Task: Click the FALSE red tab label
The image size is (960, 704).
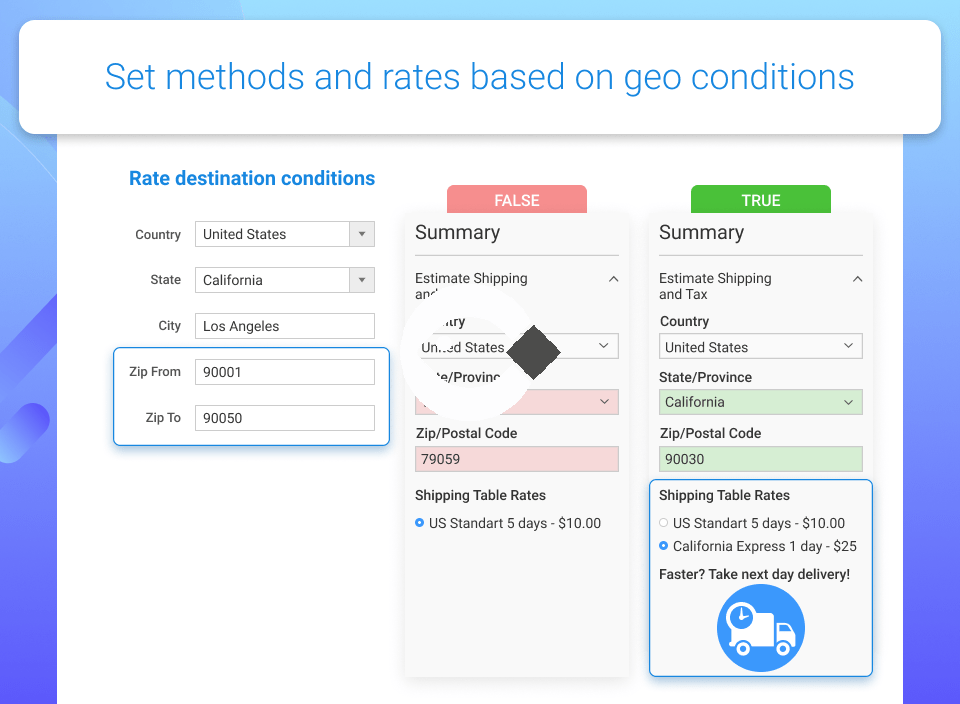Action: coord(517,200)
